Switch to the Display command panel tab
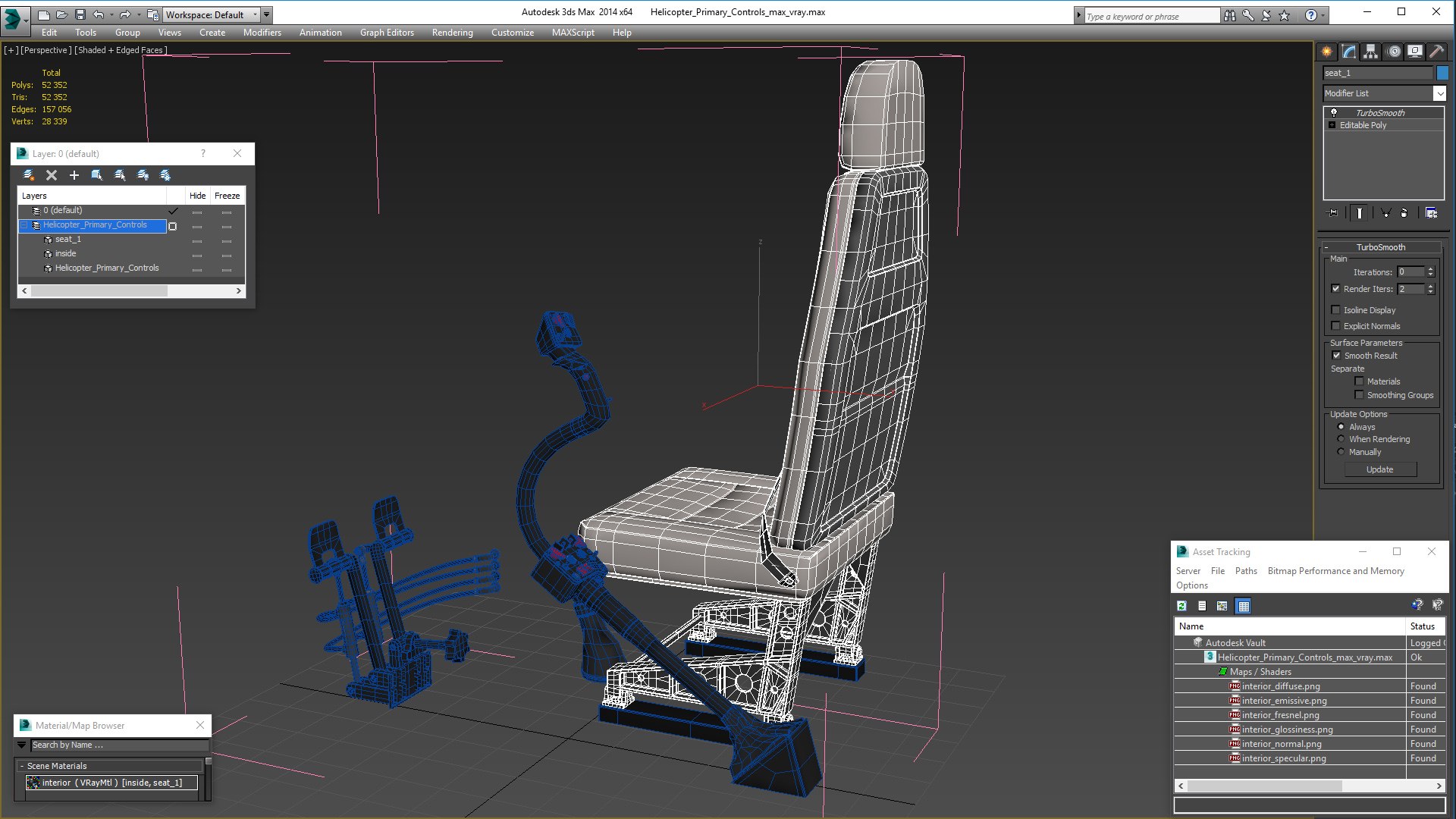The width and height of the screenshot is (1456, 819). pyautogui.click(x=1414, y=52)
